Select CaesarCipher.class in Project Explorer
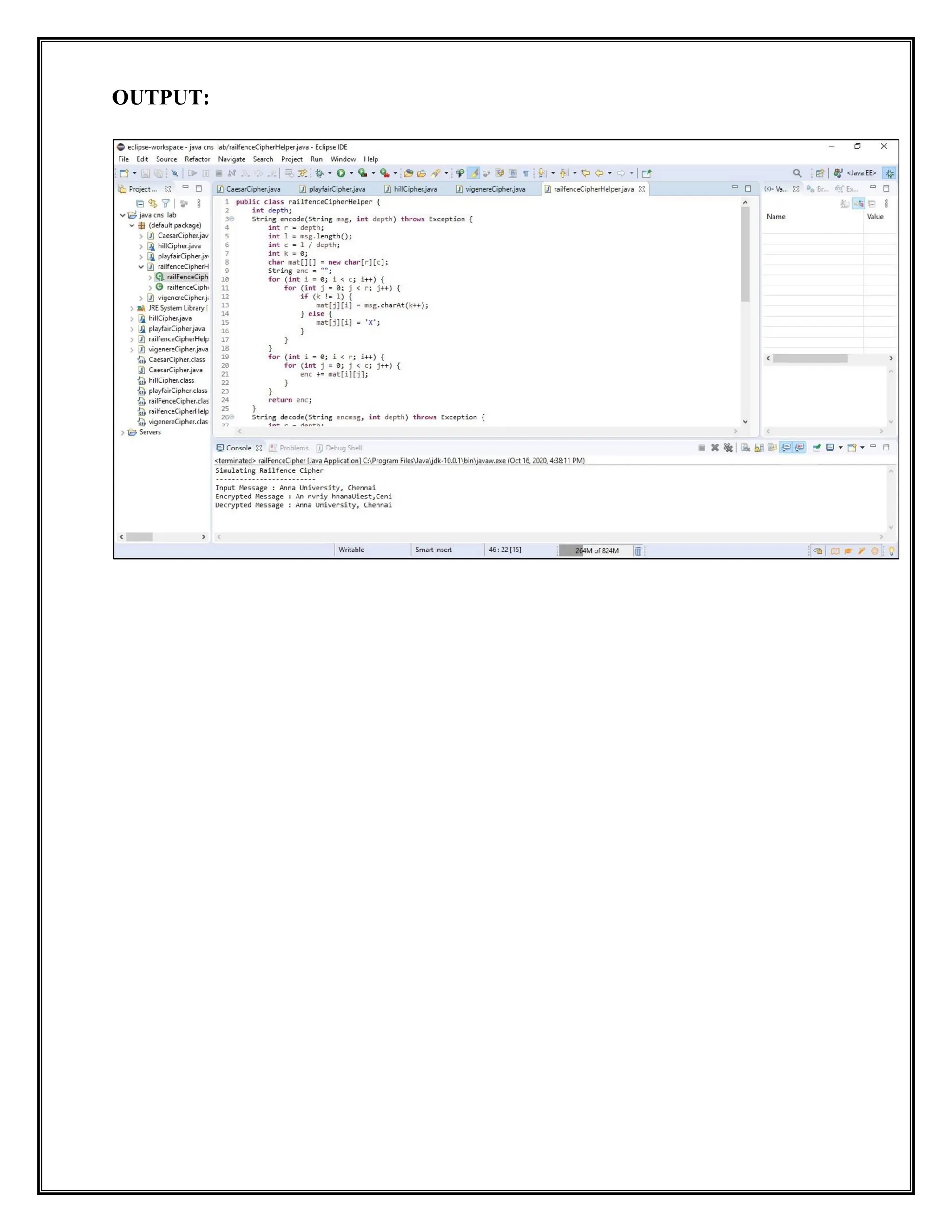The width and height of the screenshot is (952, 1232). pyautogui.click(x=172, y=360)
